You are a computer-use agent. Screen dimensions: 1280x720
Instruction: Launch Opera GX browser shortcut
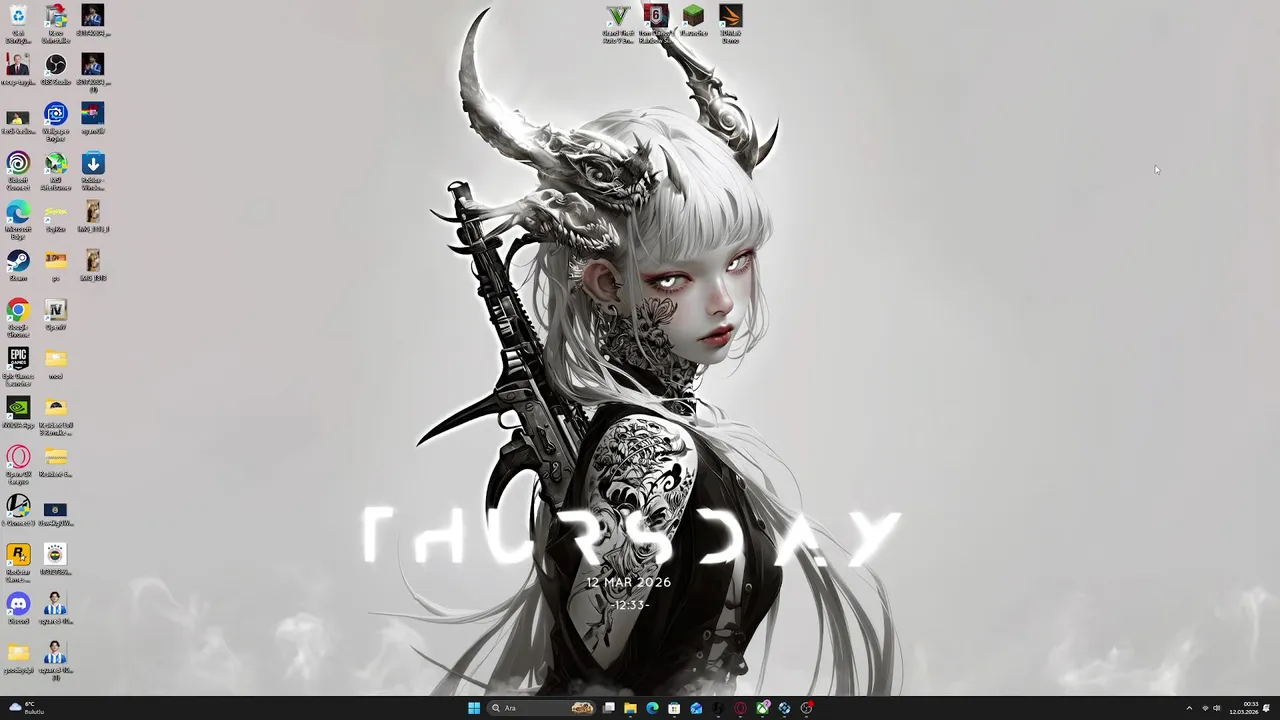(x=18, y=465)
